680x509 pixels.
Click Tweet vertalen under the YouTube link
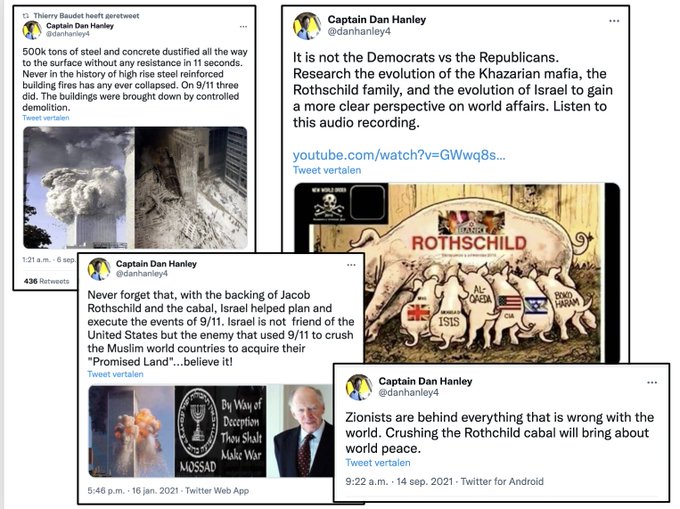point(327,170)
